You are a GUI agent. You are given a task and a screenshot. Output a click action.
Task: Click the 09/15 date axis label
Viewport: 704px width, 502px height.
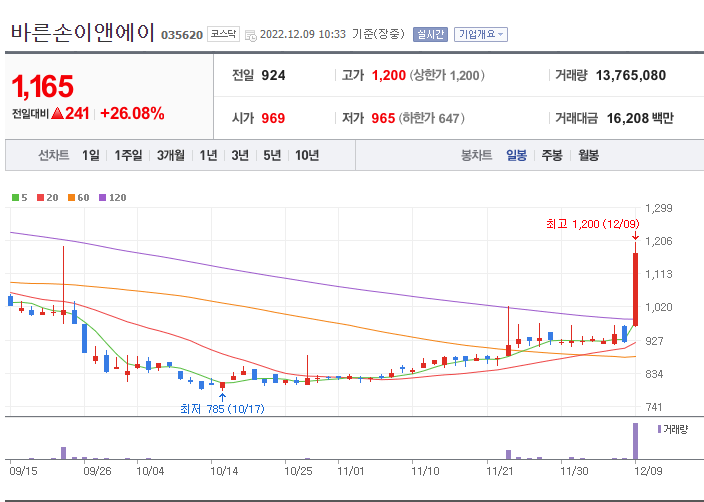[23, 471]
